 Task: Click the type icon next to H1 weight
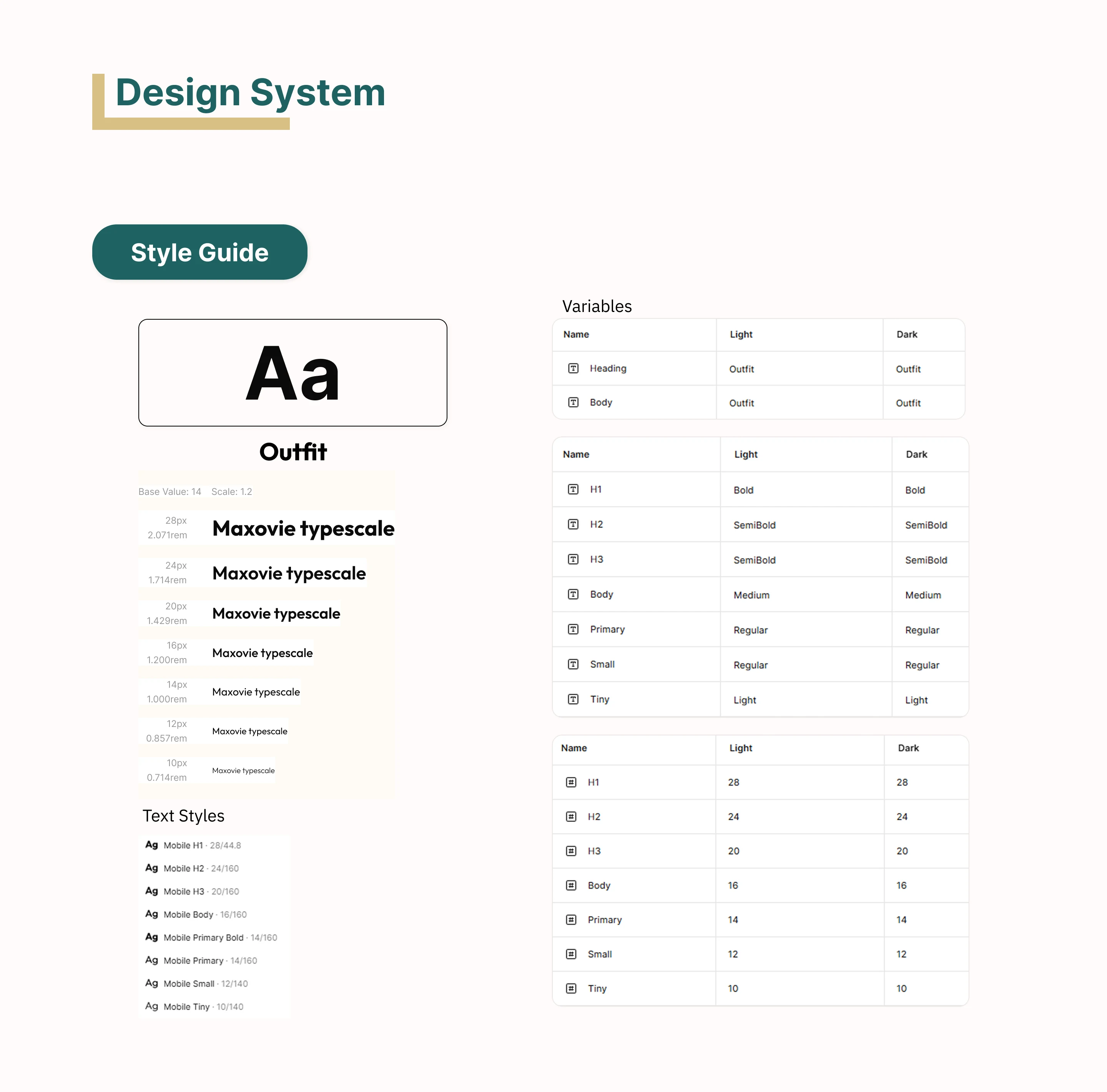573,489
